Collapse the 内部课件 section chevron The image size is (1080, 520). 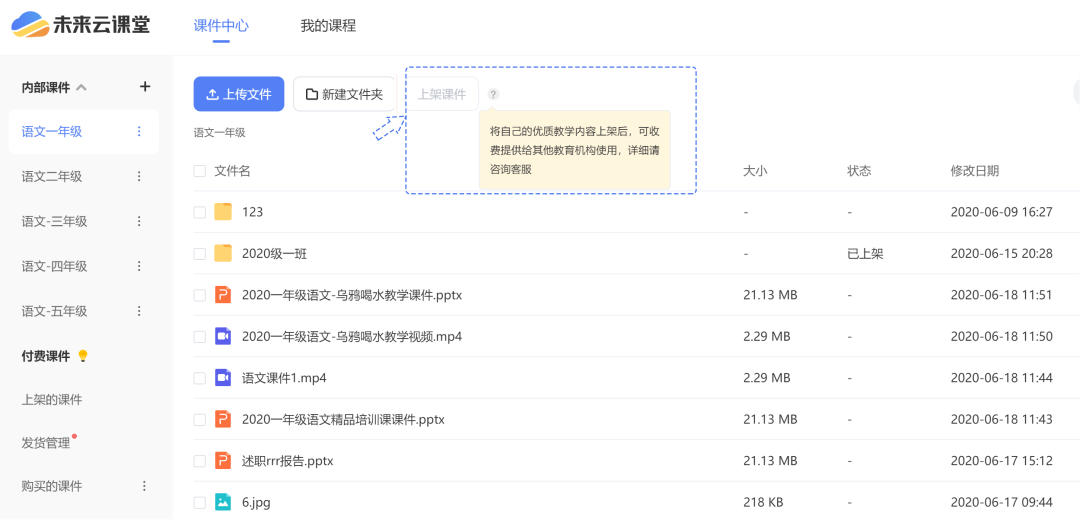(x=81, y=88)
